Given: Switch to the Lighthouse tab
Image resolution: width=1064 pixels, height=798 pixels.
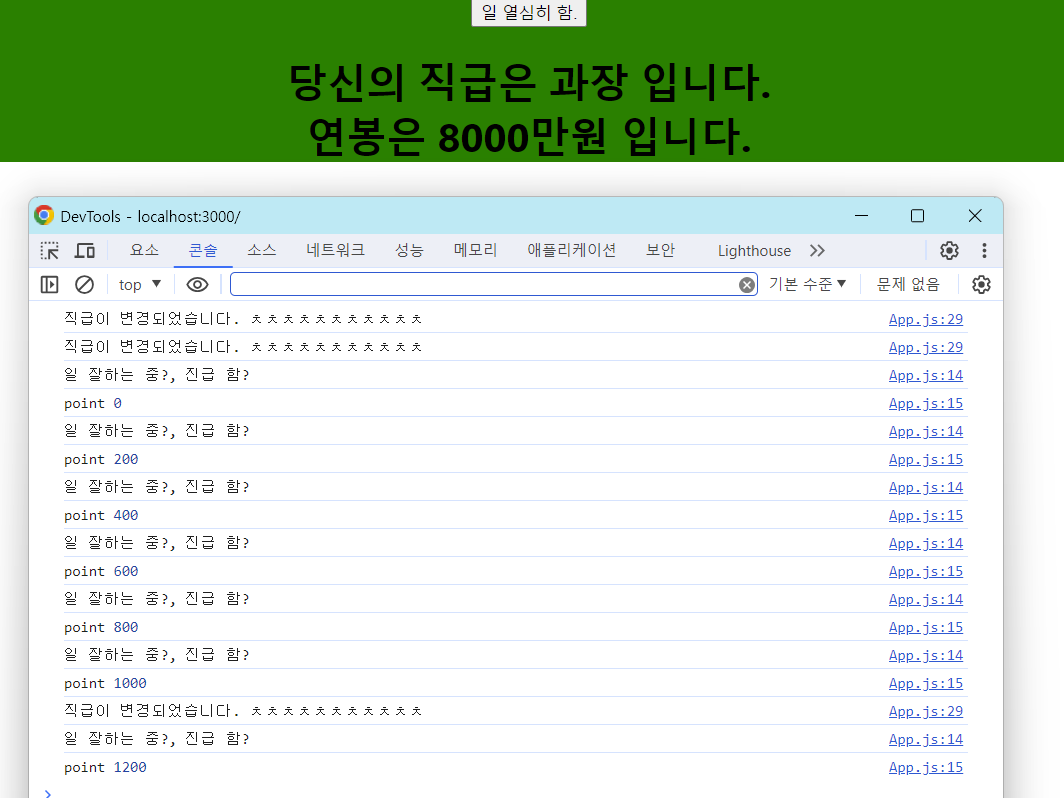Looking at the screenshot, I should point(755,250).
